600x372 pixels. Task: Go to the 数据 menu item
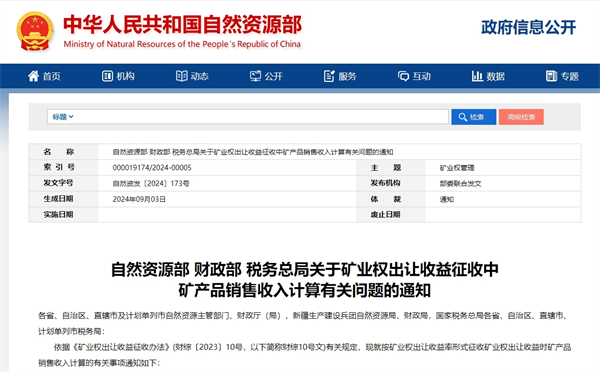[x=496, y=77]
